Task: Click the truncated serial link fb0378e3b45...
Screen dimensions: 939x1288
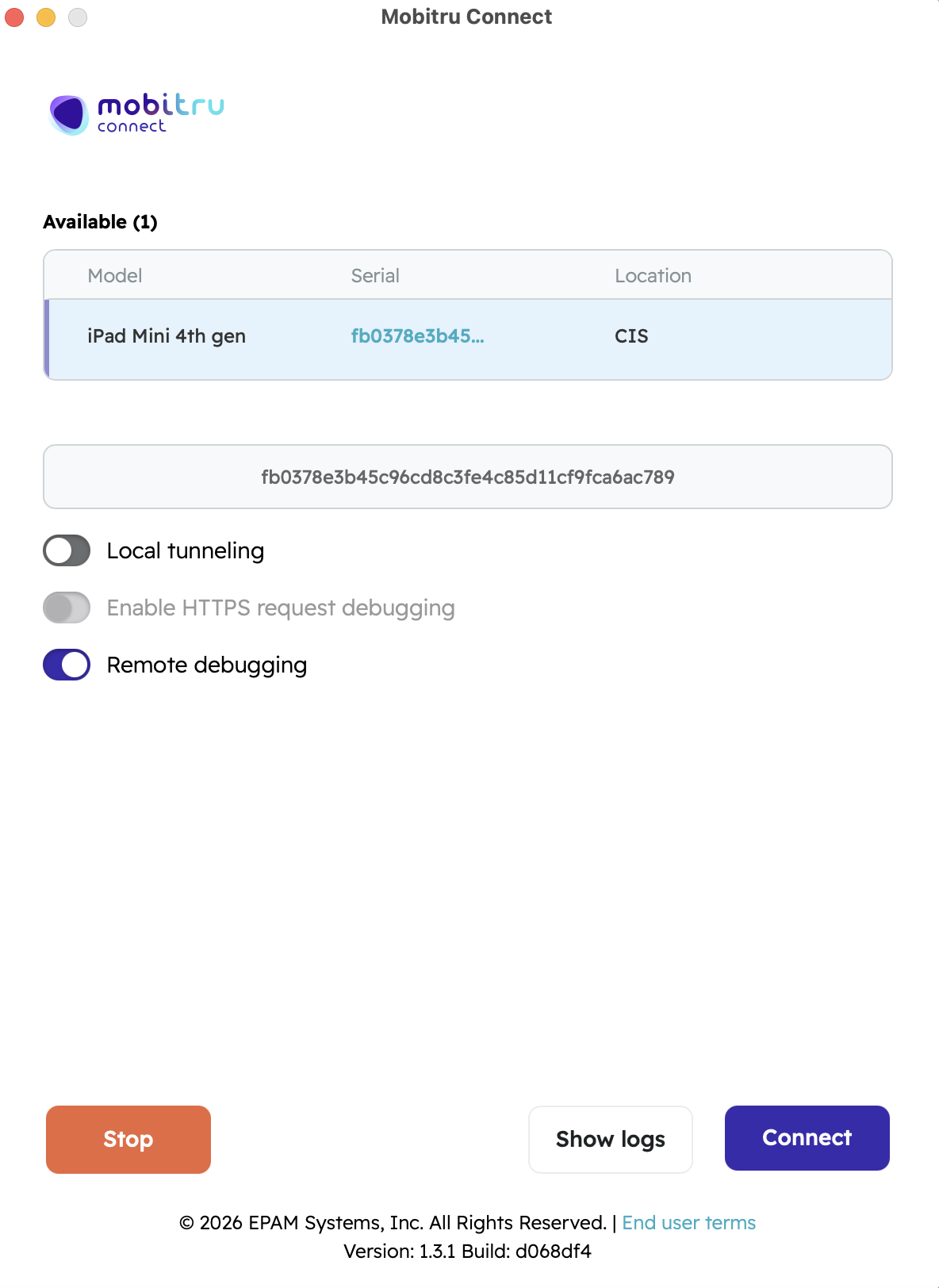Action: tap(417, 336)
